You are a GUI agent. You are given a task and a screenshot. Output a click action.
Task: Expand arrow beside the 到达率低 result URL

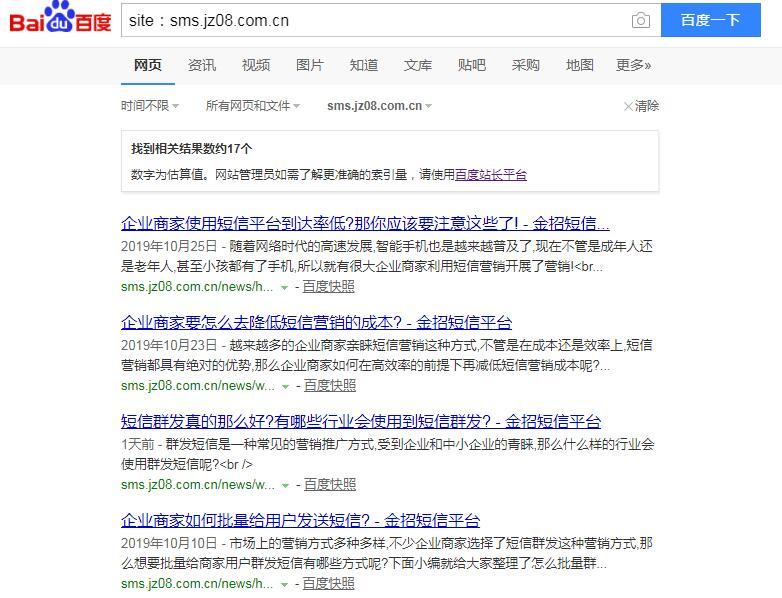click(284, 288)
